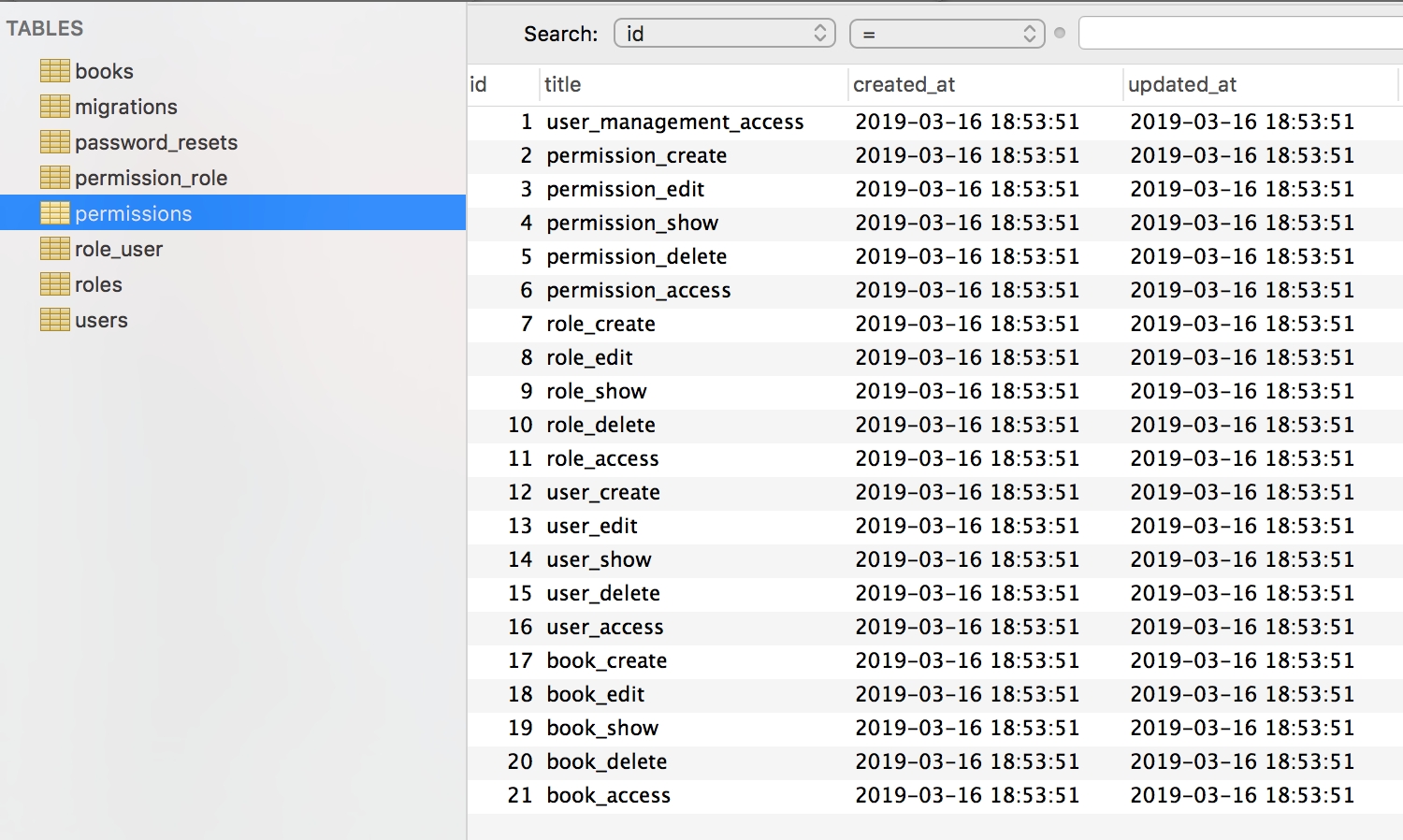
Task: Click the books table icon
Action: [55, 71]
